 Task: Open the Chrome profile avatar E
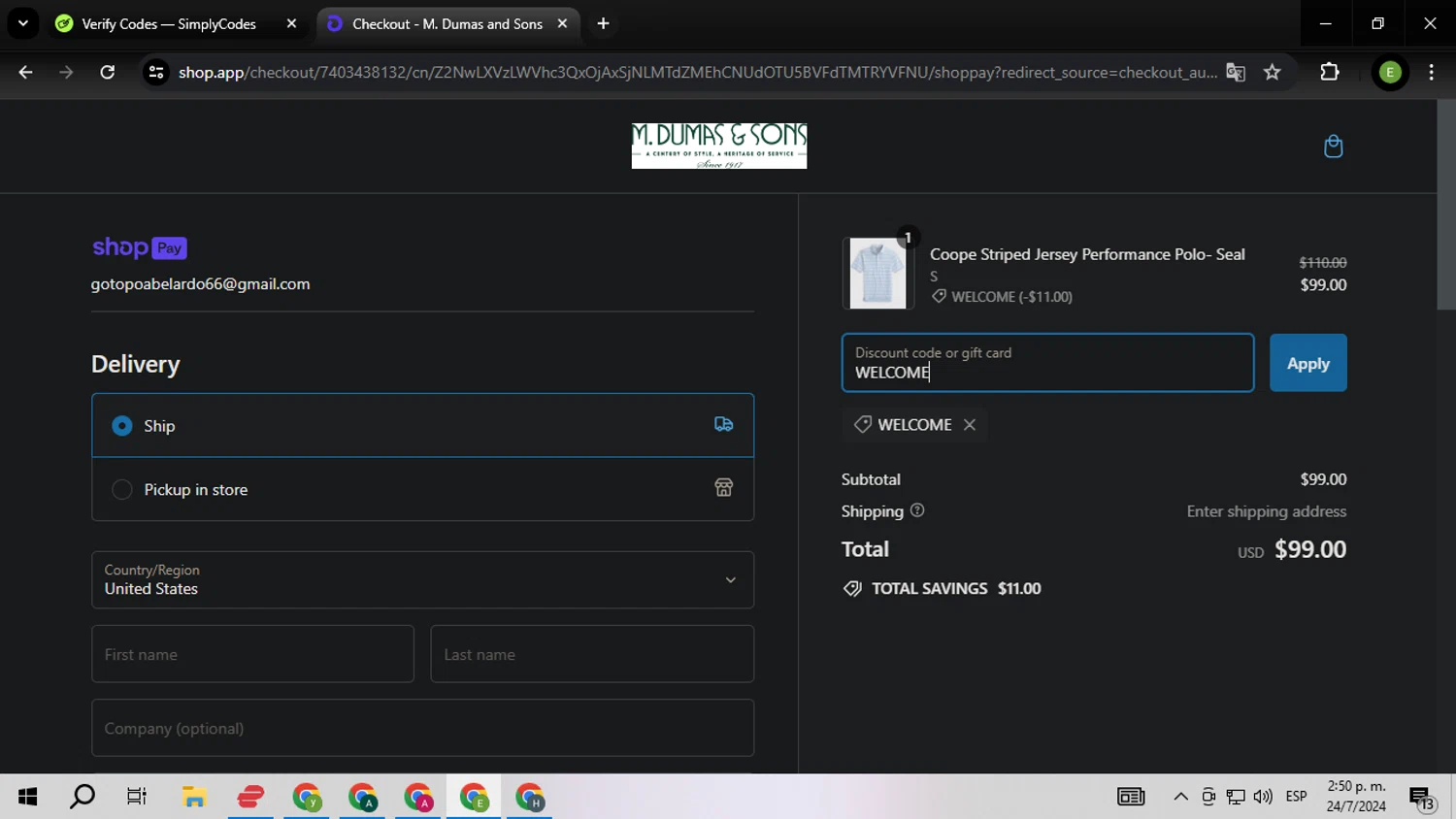(x=1390, y=72)
